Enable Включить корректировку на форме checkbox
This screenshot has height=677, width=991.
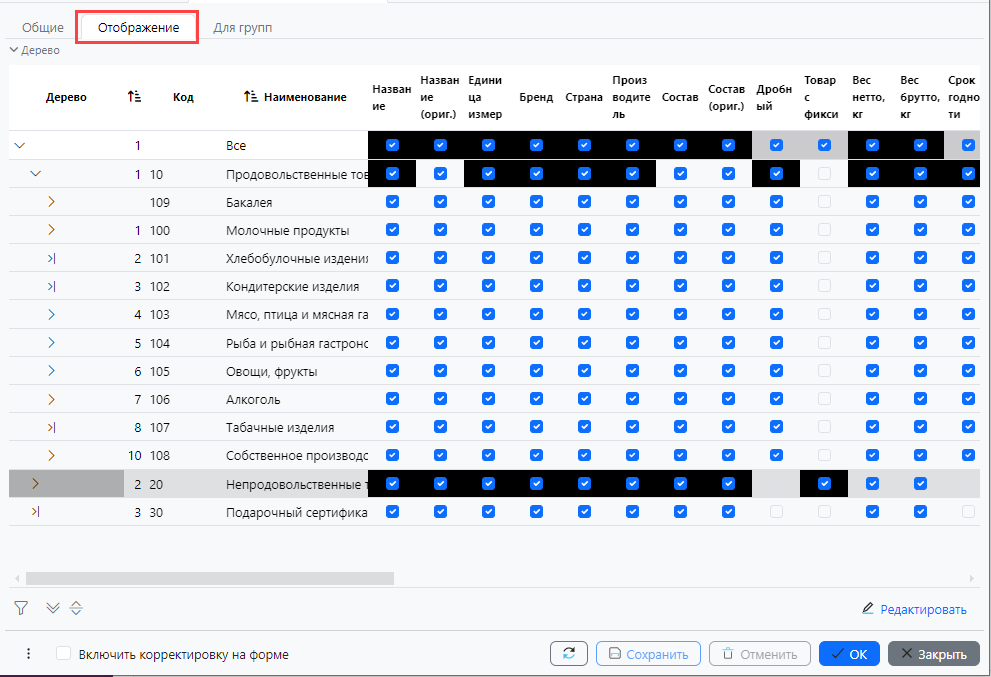64,654
